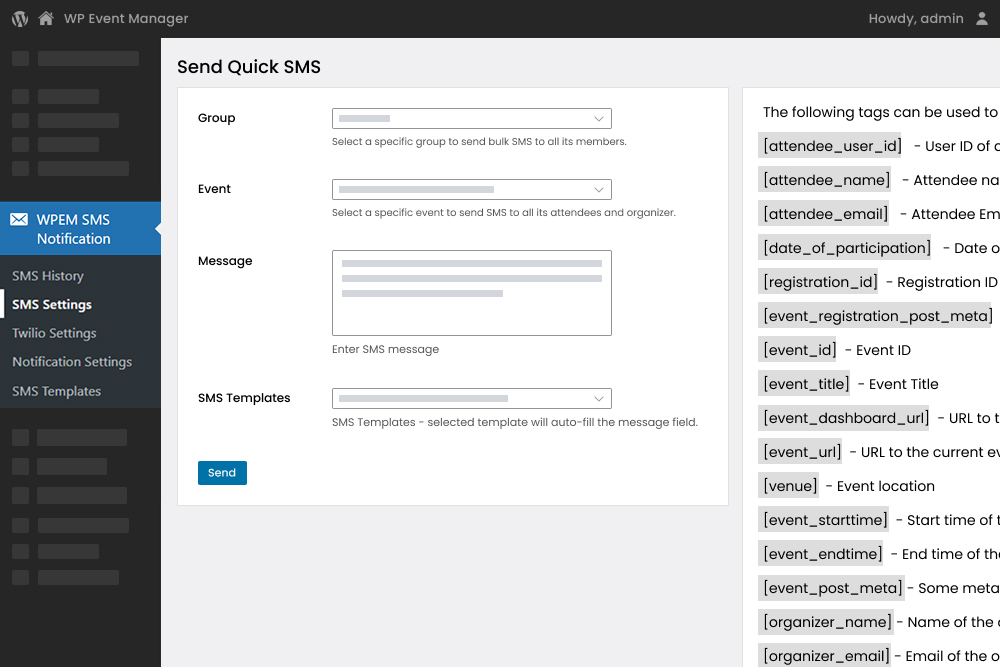Click the [organizer_email] tag
Screen dimensions: 1000x667
(x=825, y=655)
